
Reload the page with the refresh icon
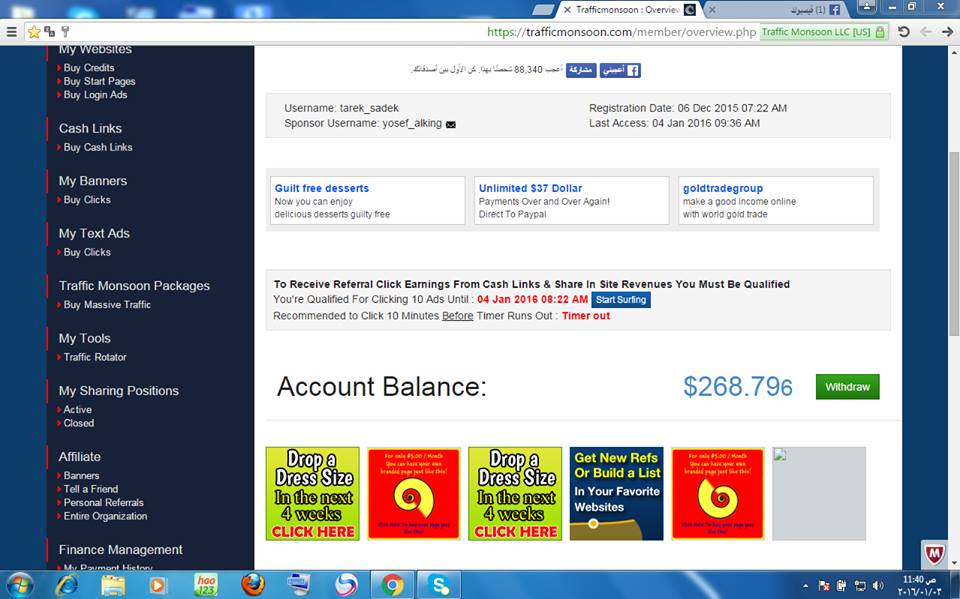(x=904, y=32)
